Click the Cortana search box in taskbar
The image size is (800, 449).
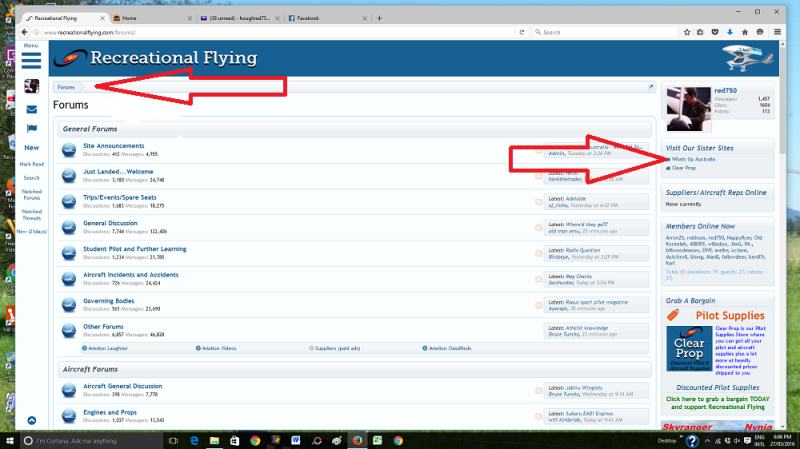[92, 441]
